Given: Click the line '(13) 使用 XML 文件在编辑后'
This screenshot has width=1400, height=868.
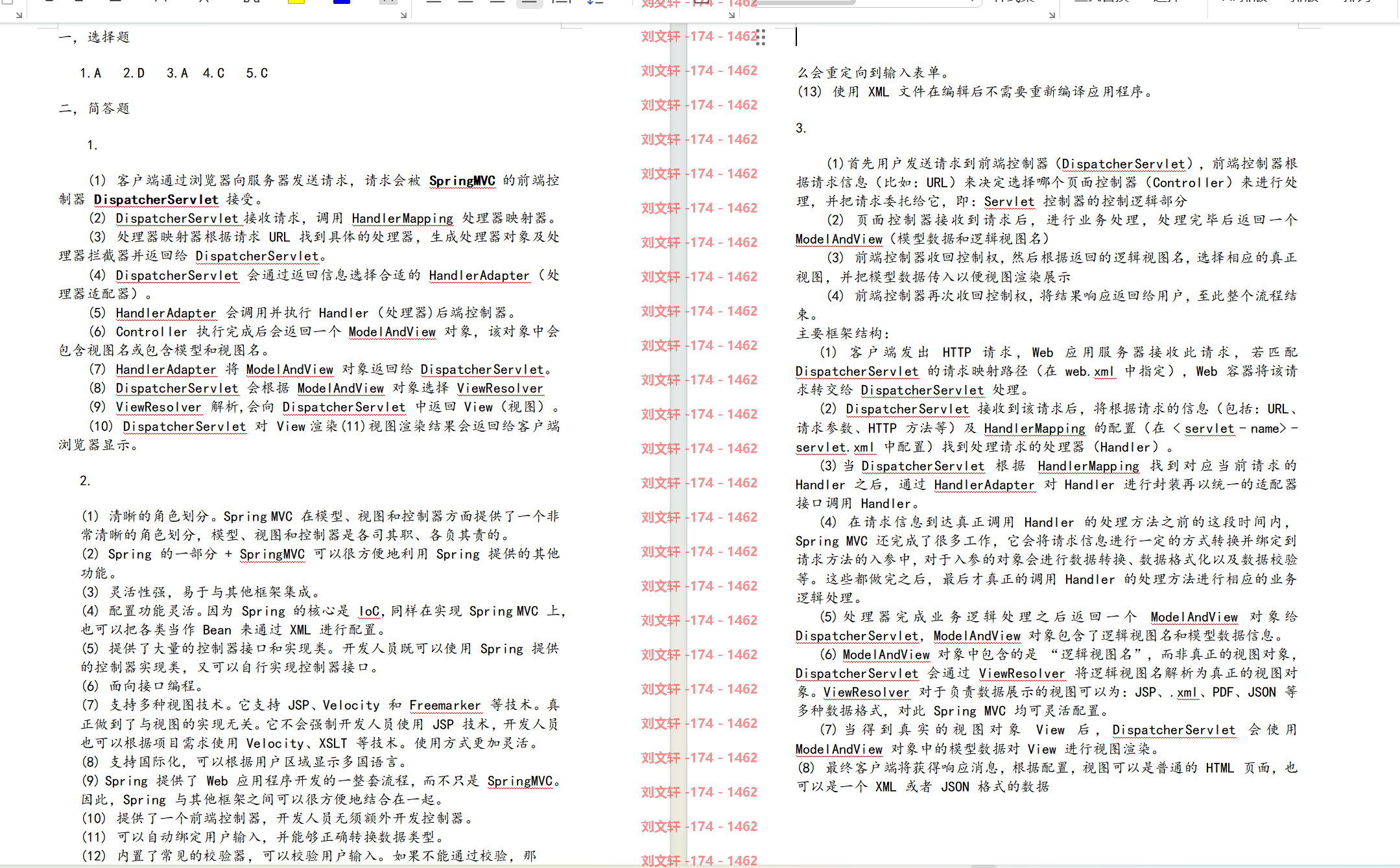Looking at the screenshot, I should pyautogui.click(x=977, y=91).
